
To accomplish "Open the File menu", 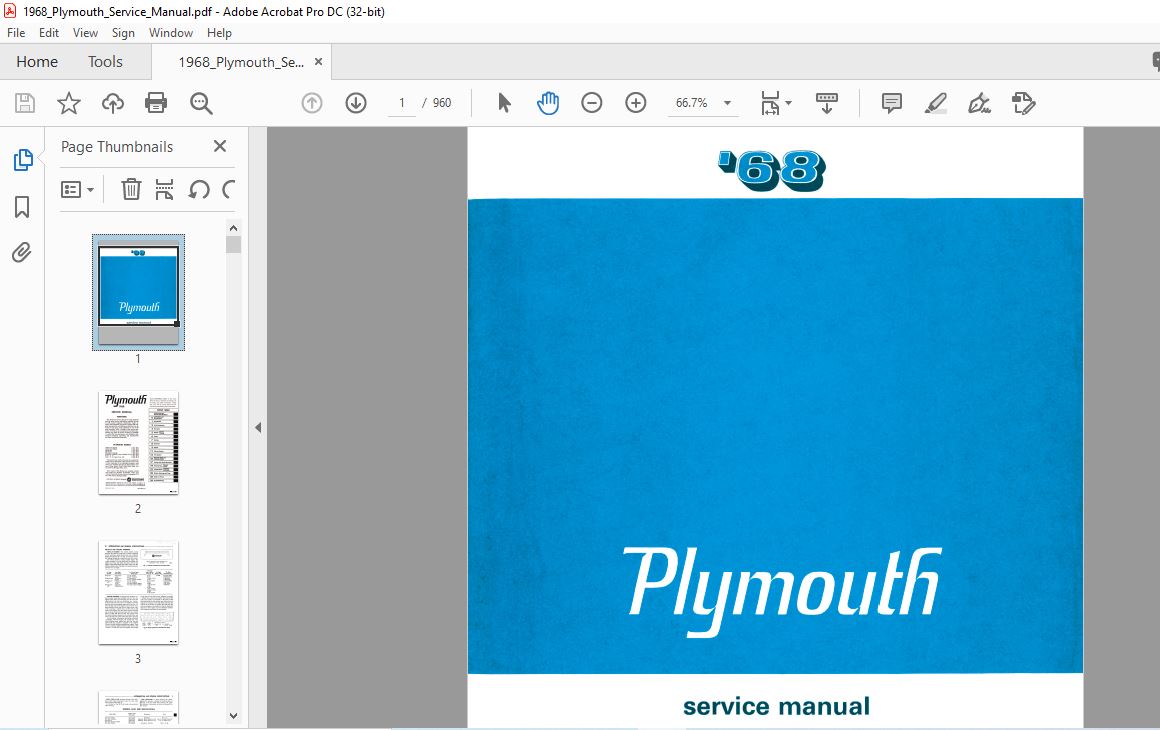I will [x=16, y=33].
